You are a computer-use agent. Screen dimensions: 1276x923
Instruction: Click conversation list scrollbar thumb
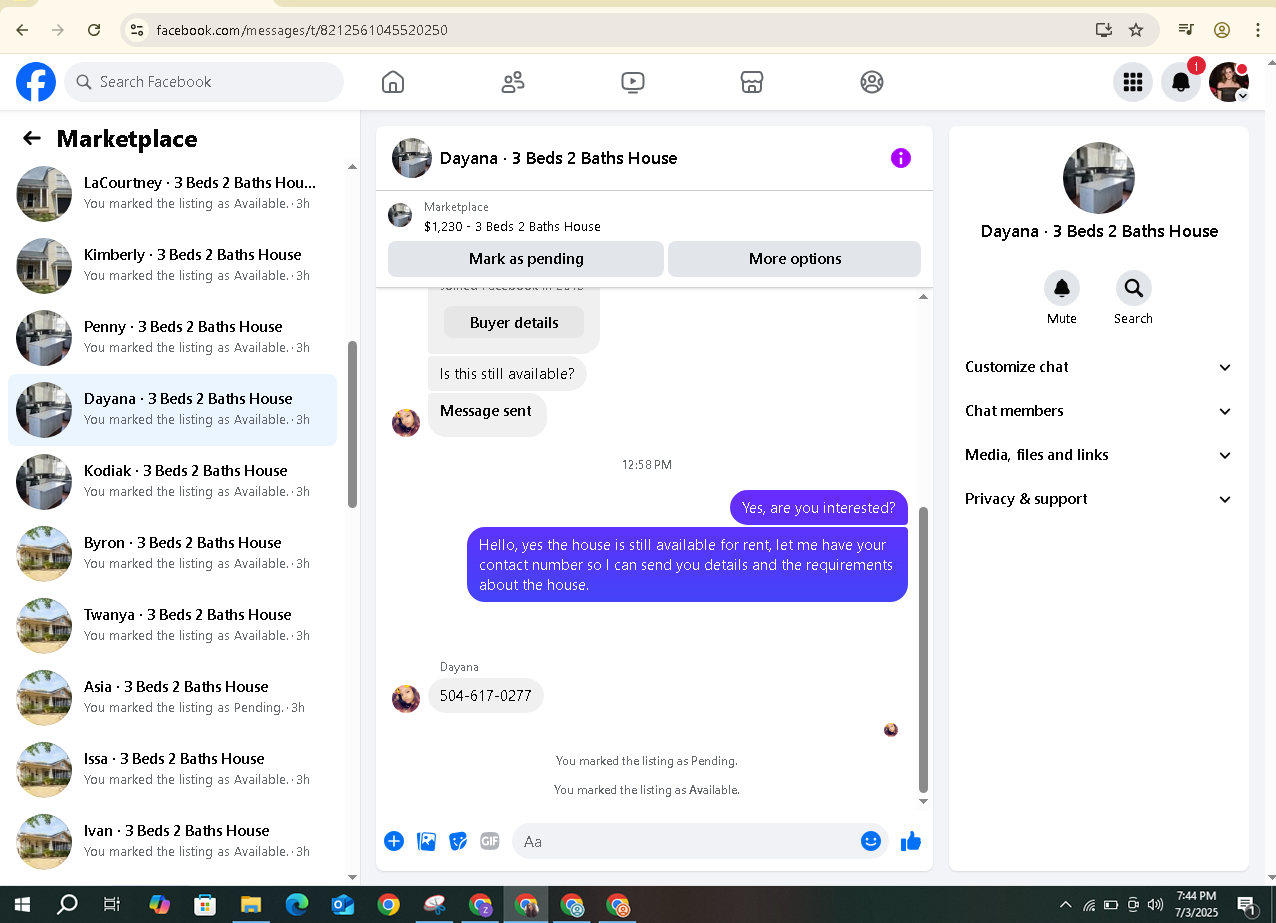coord(352,425)
